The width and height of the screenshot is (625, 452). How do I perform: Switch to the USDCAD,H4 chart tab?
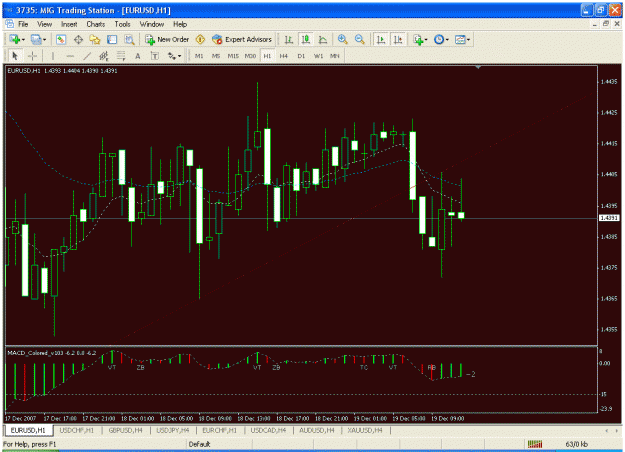(x=268, y=430)
